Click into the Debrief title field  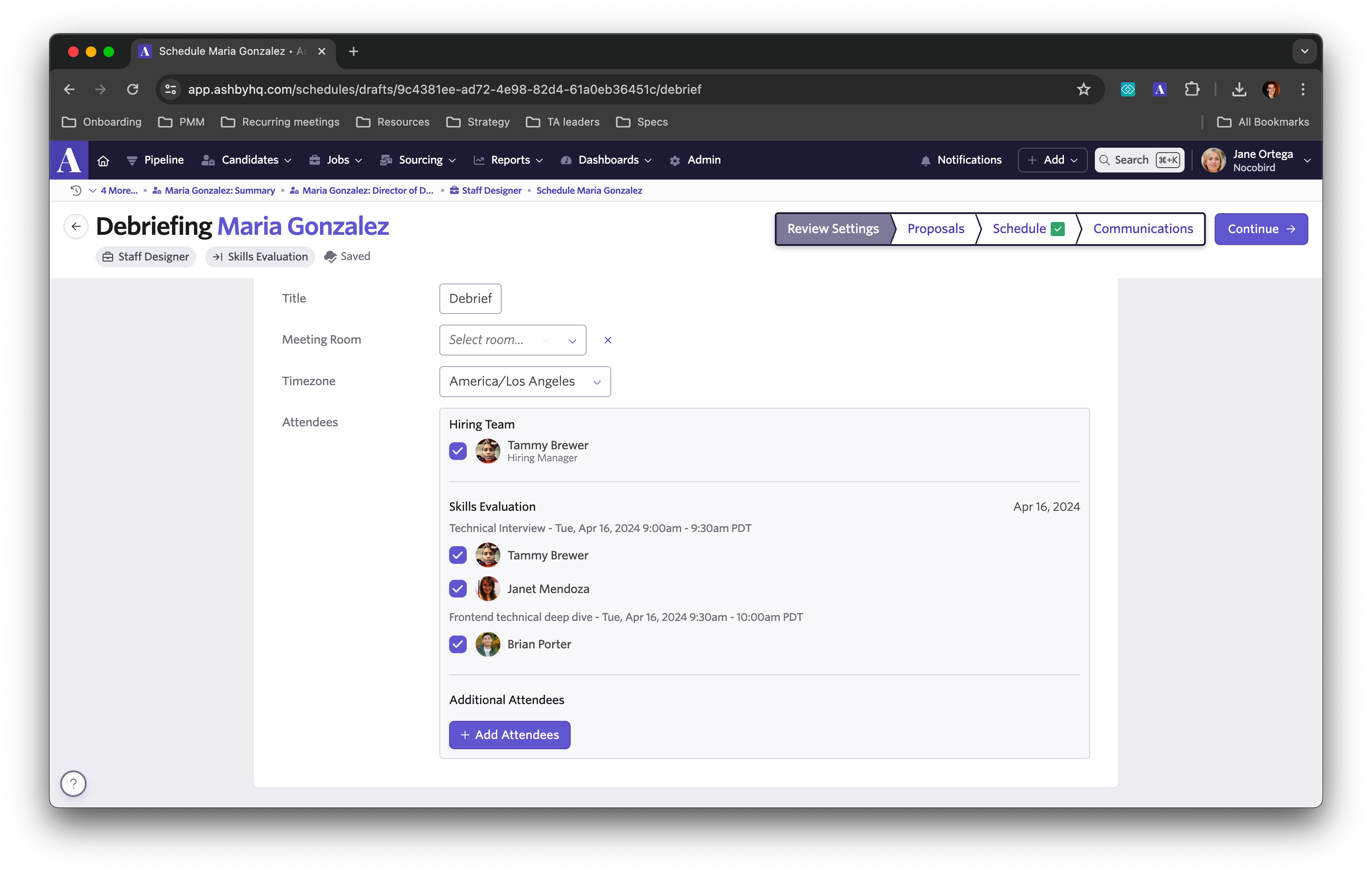click(470, 299)
